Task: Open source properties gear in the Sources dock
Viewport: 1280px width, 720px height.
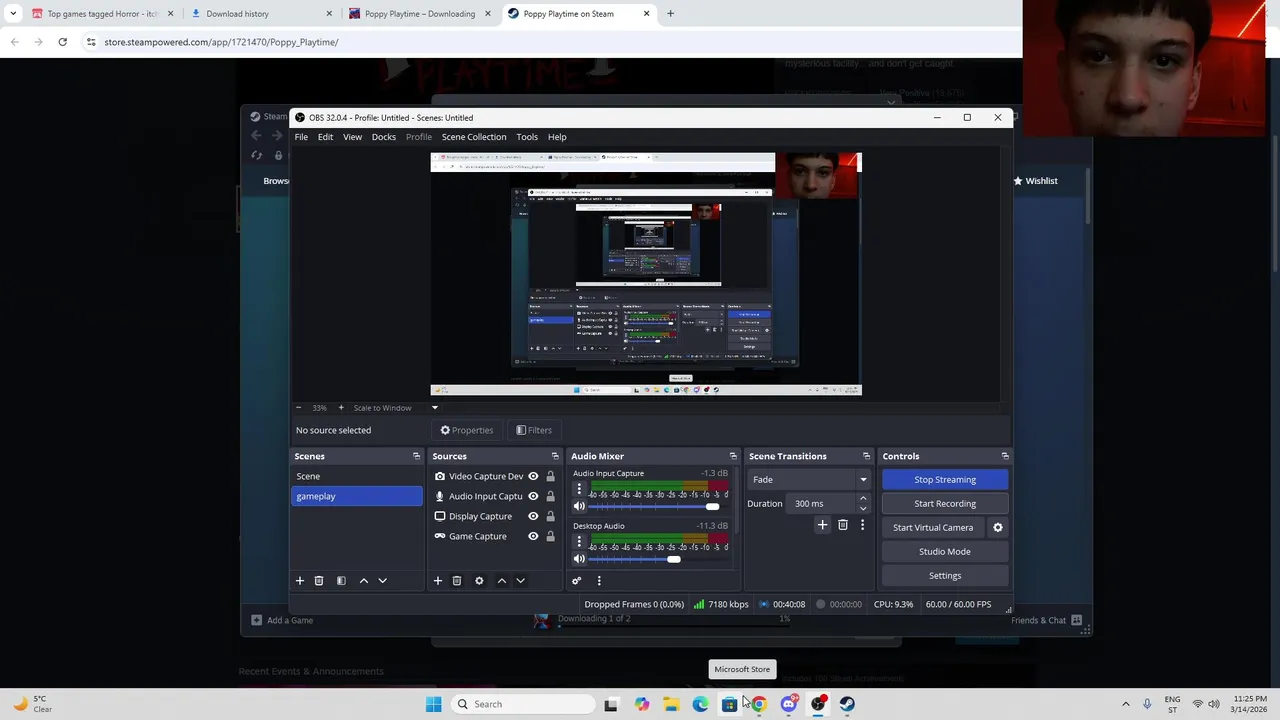Action: [479, 581]
